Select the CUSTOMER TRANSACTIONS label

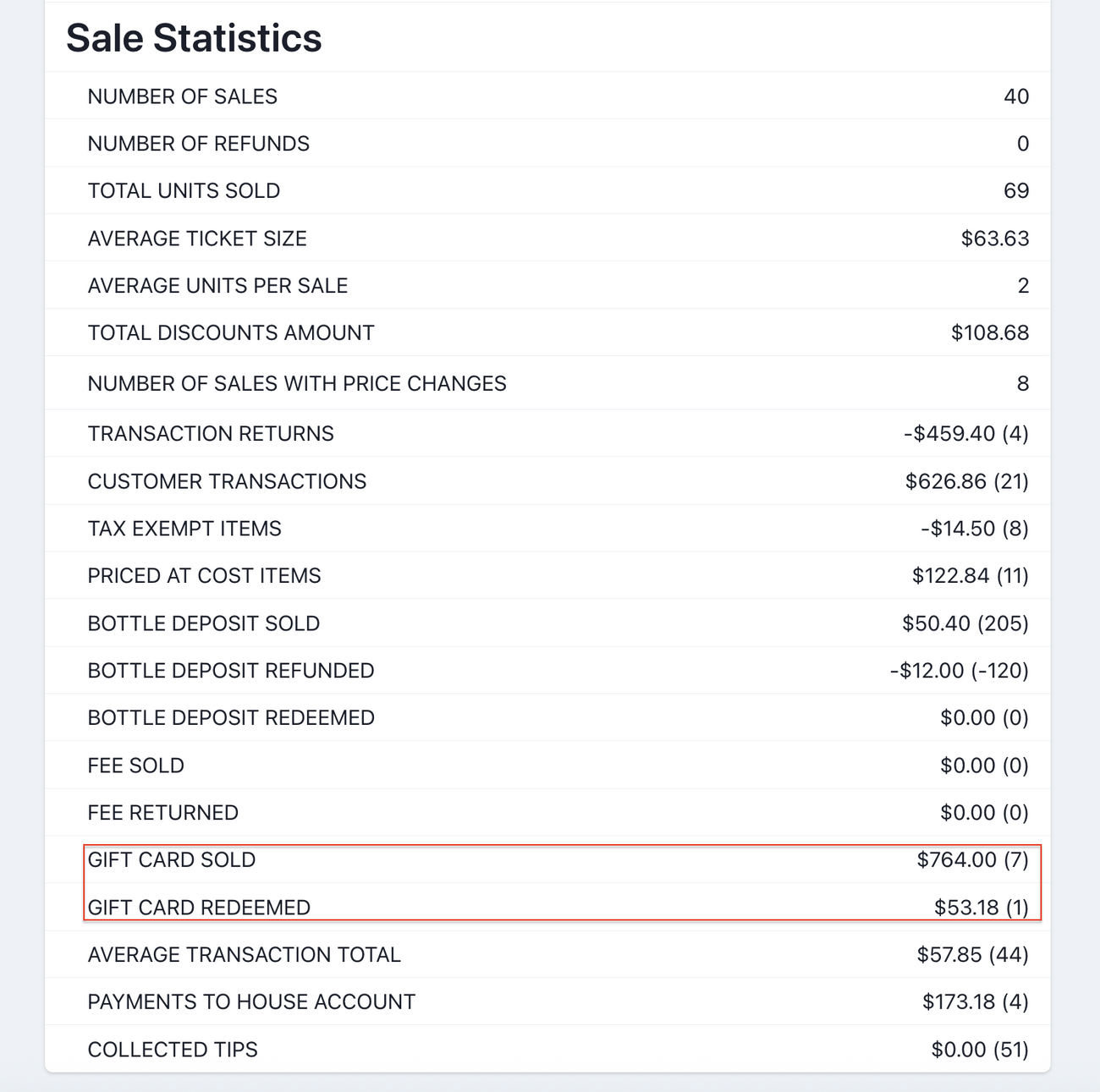click(x=227, y=481)
